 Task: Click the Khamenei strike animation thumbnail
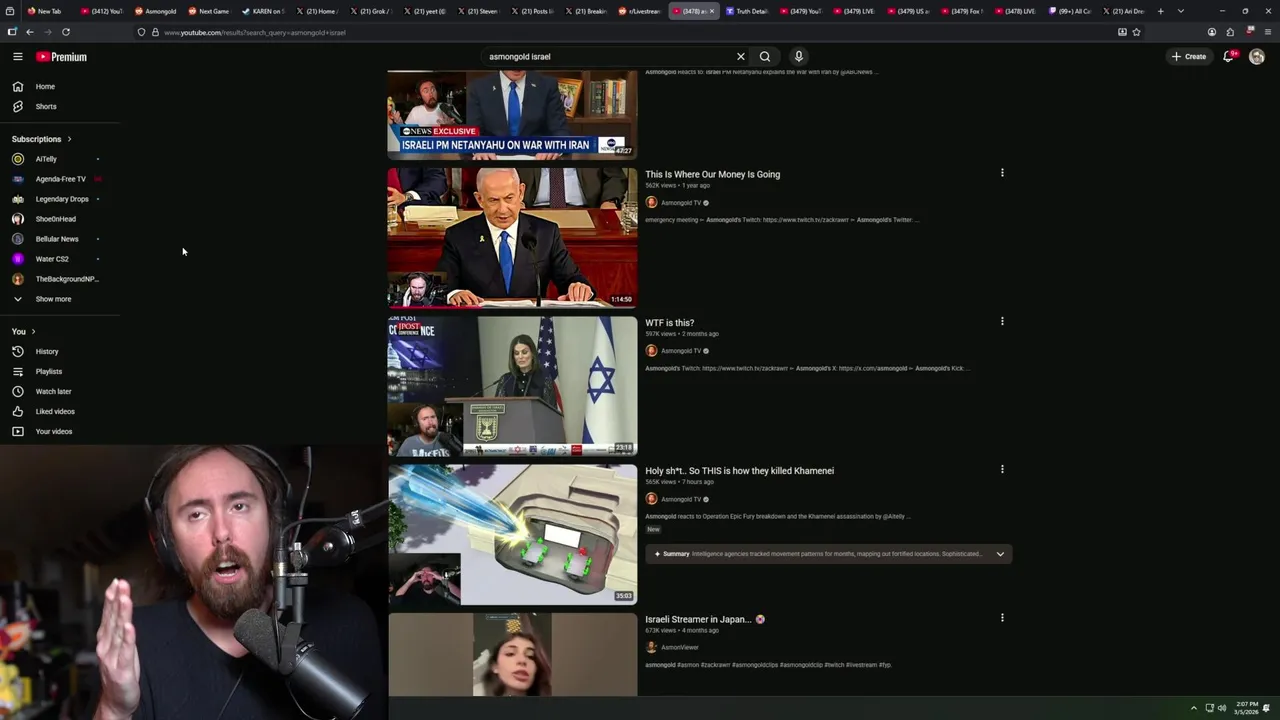(x=512, y=534)
